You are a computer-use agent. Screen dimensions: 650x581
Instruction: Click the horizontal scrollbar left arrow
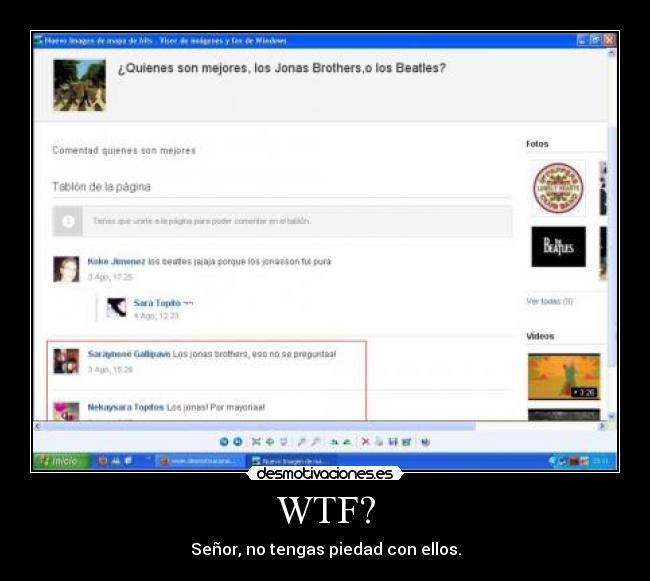click(x=38, y=426)
